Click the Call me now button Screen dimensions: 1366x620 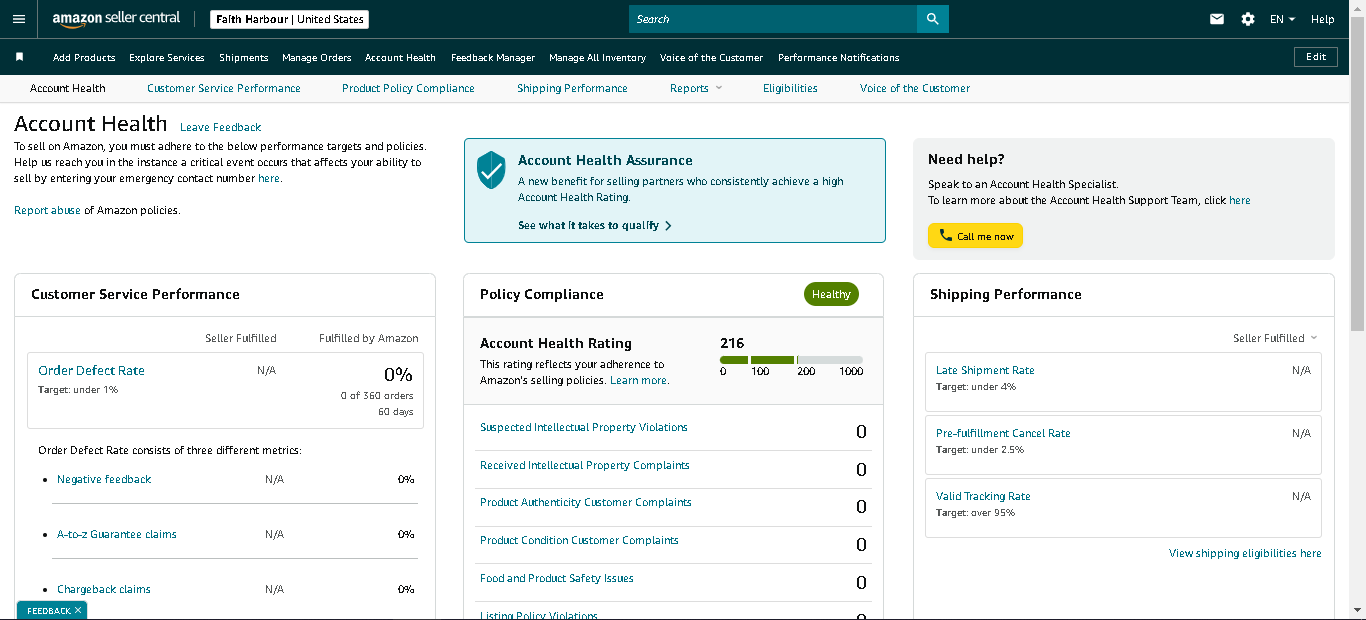[975, 236]
